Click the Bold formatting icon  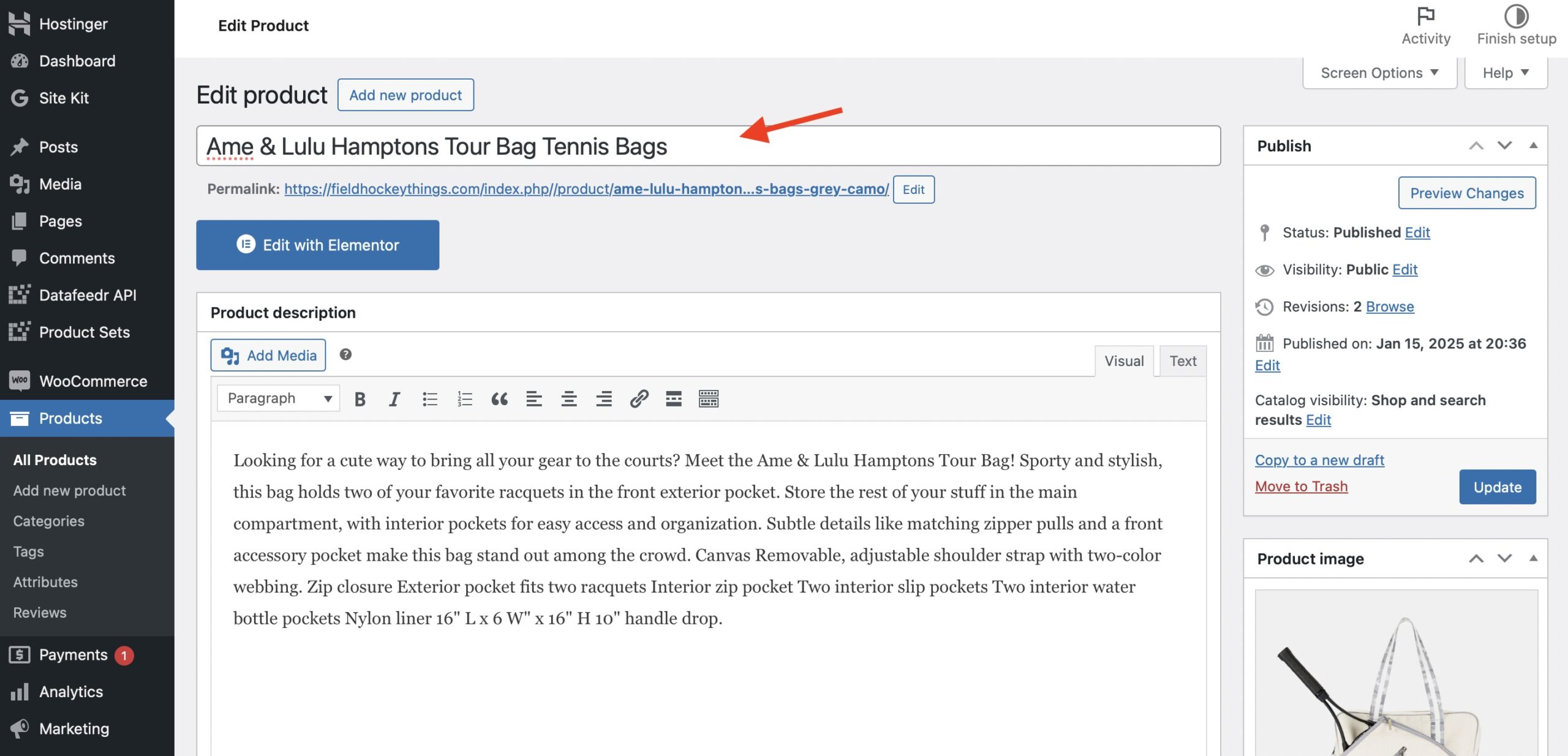tap(360, 399)
